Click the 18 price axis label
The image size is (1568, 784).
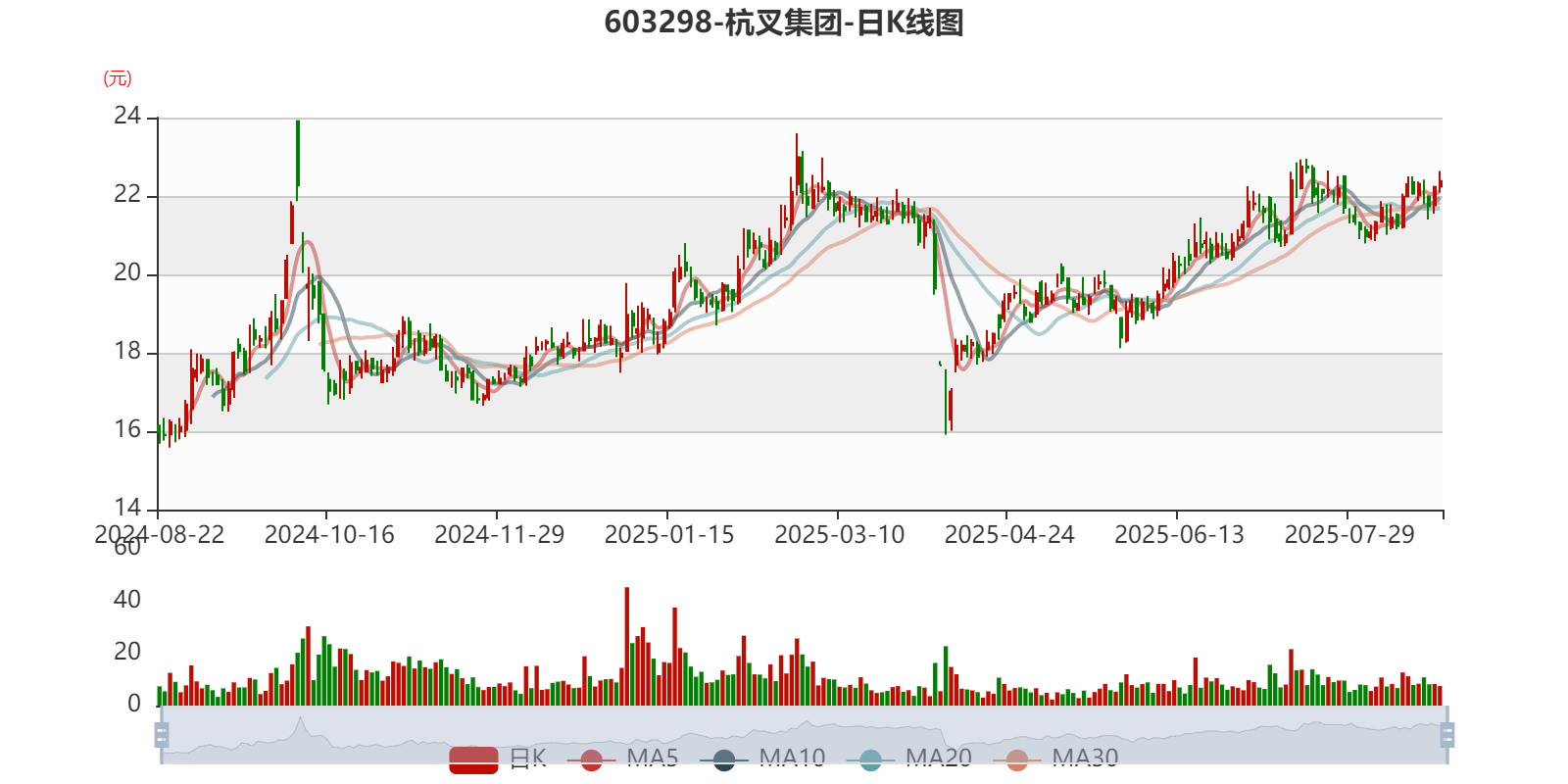(x=127, y=352)
